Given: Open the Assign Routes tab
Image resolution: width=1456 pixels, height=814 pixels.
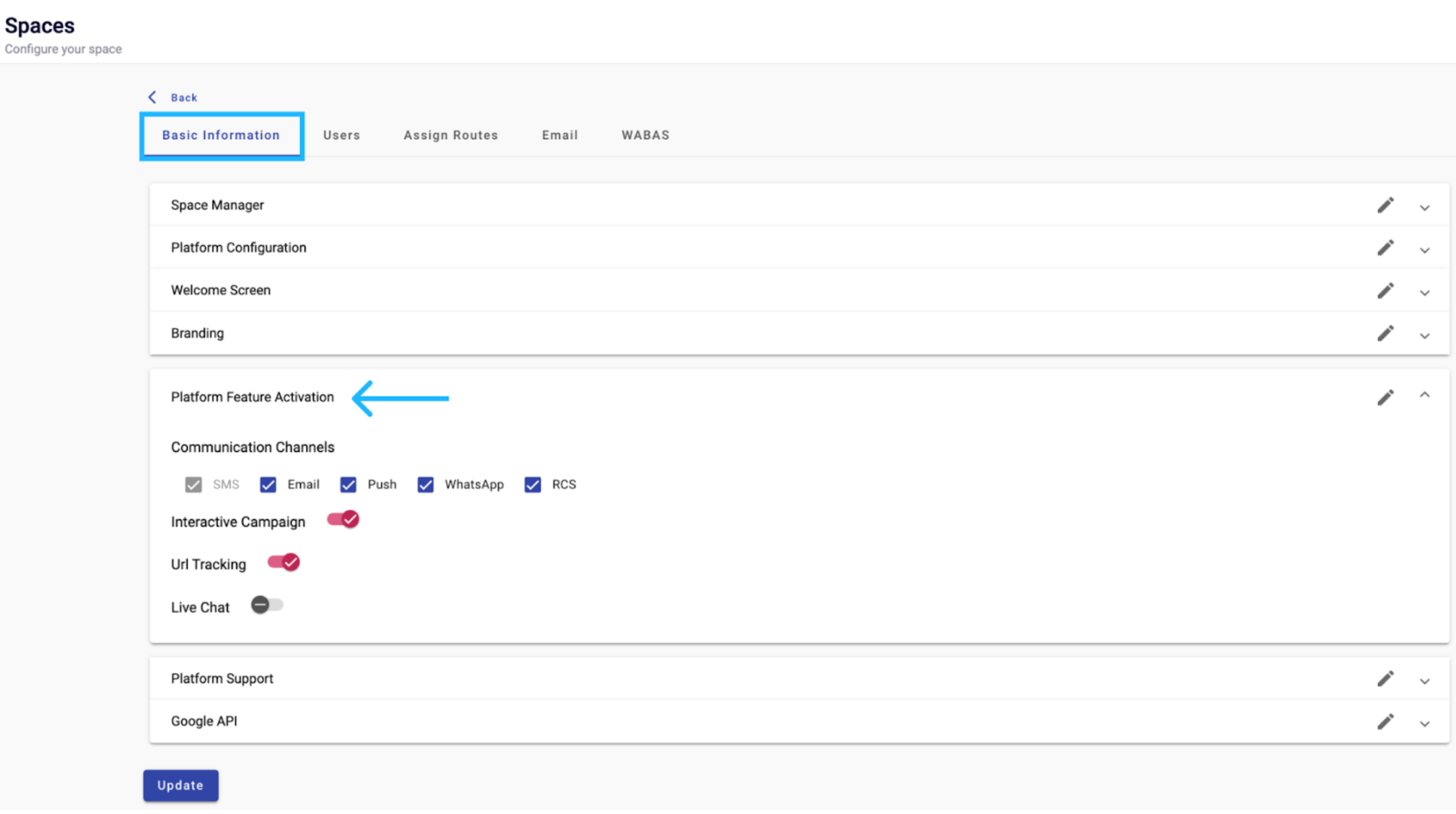Looking at the screenshot, I should [x=451, y=135].
